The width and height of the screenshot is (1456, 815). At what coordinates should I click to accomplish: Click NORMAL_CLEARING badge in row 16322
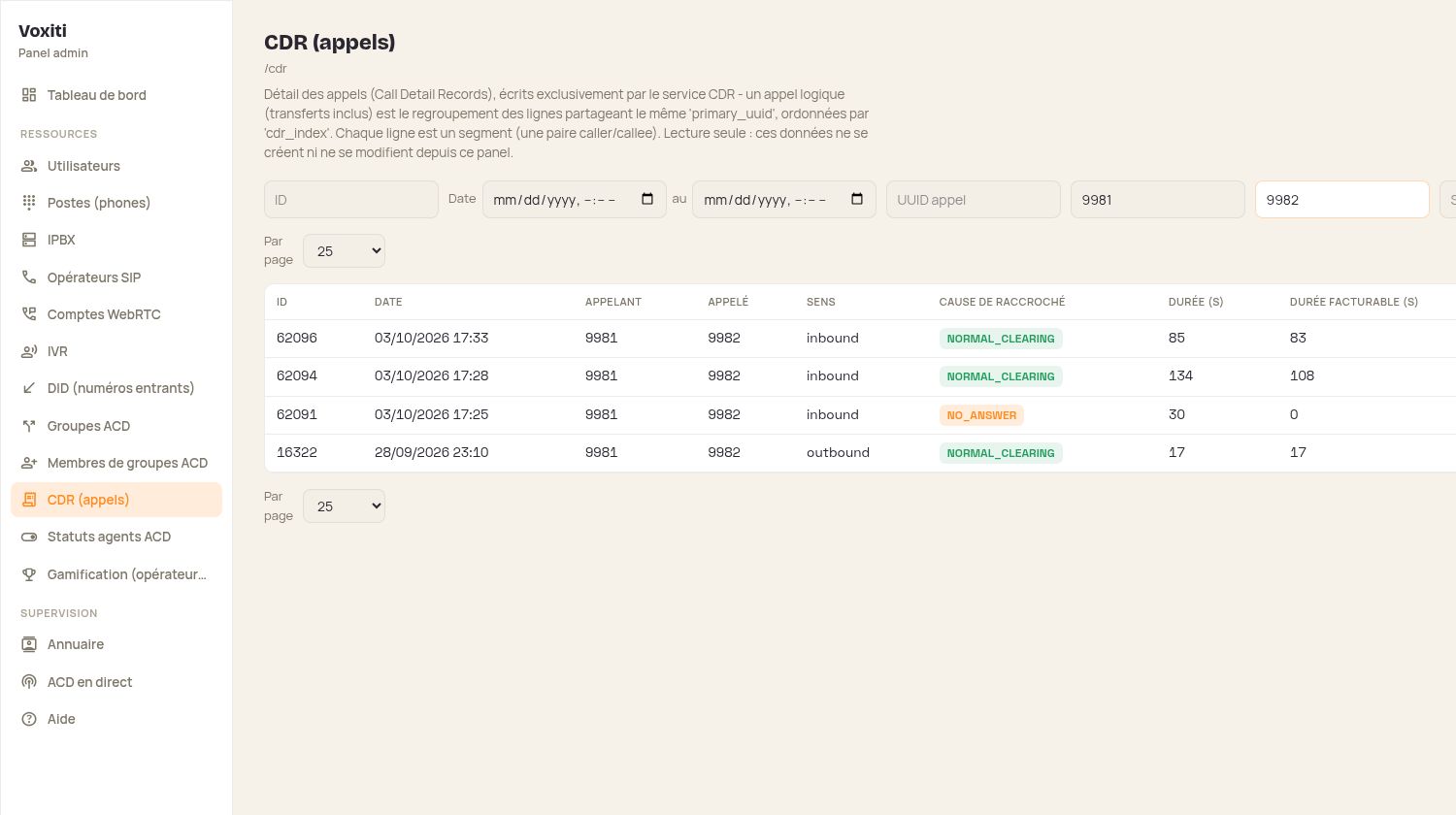1001,453
